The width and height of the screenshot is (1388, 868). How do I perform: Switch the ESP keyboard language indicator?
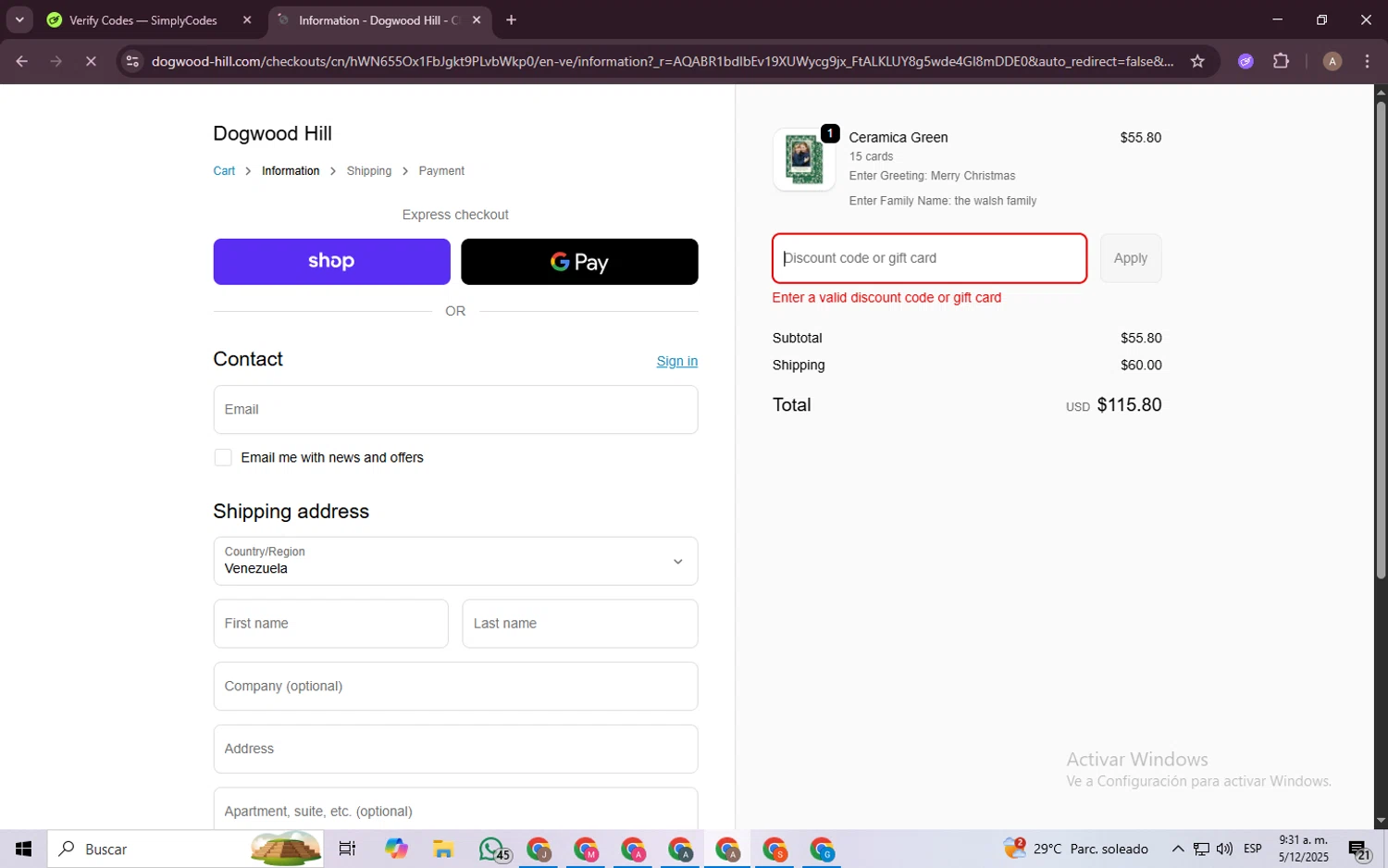tap(1253, 849)
